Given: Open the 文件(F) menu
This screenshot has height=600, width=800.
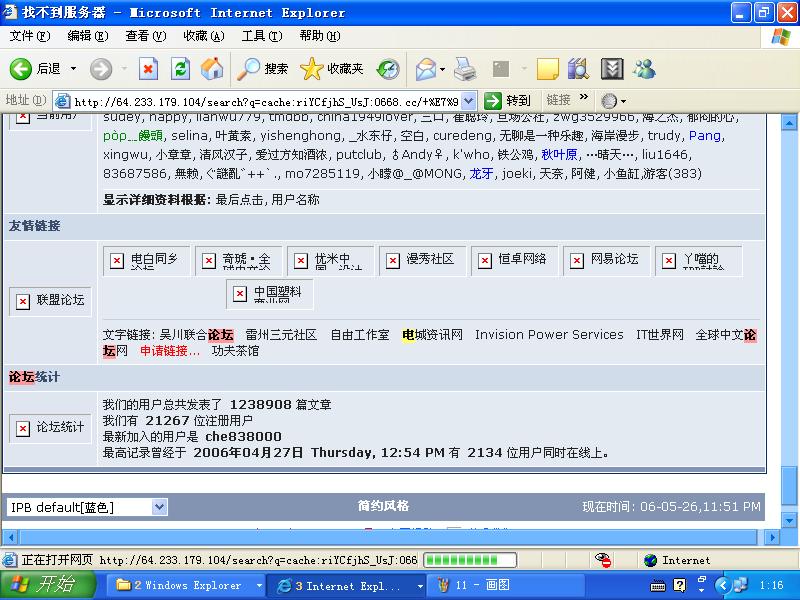Looking at the screenshot, I should coord(29,36).
